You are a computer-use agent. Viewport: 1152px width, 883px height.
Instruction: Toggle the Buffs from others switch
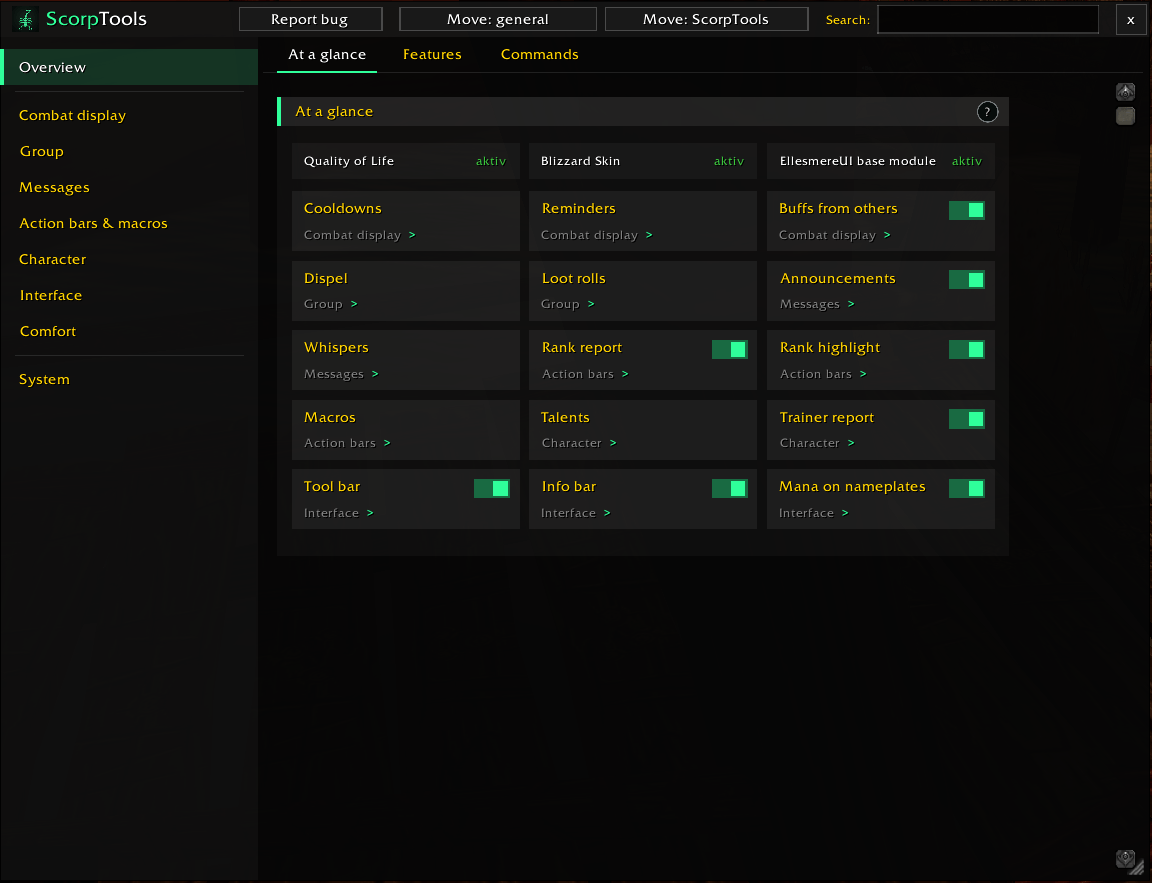(x=966, y=210)
